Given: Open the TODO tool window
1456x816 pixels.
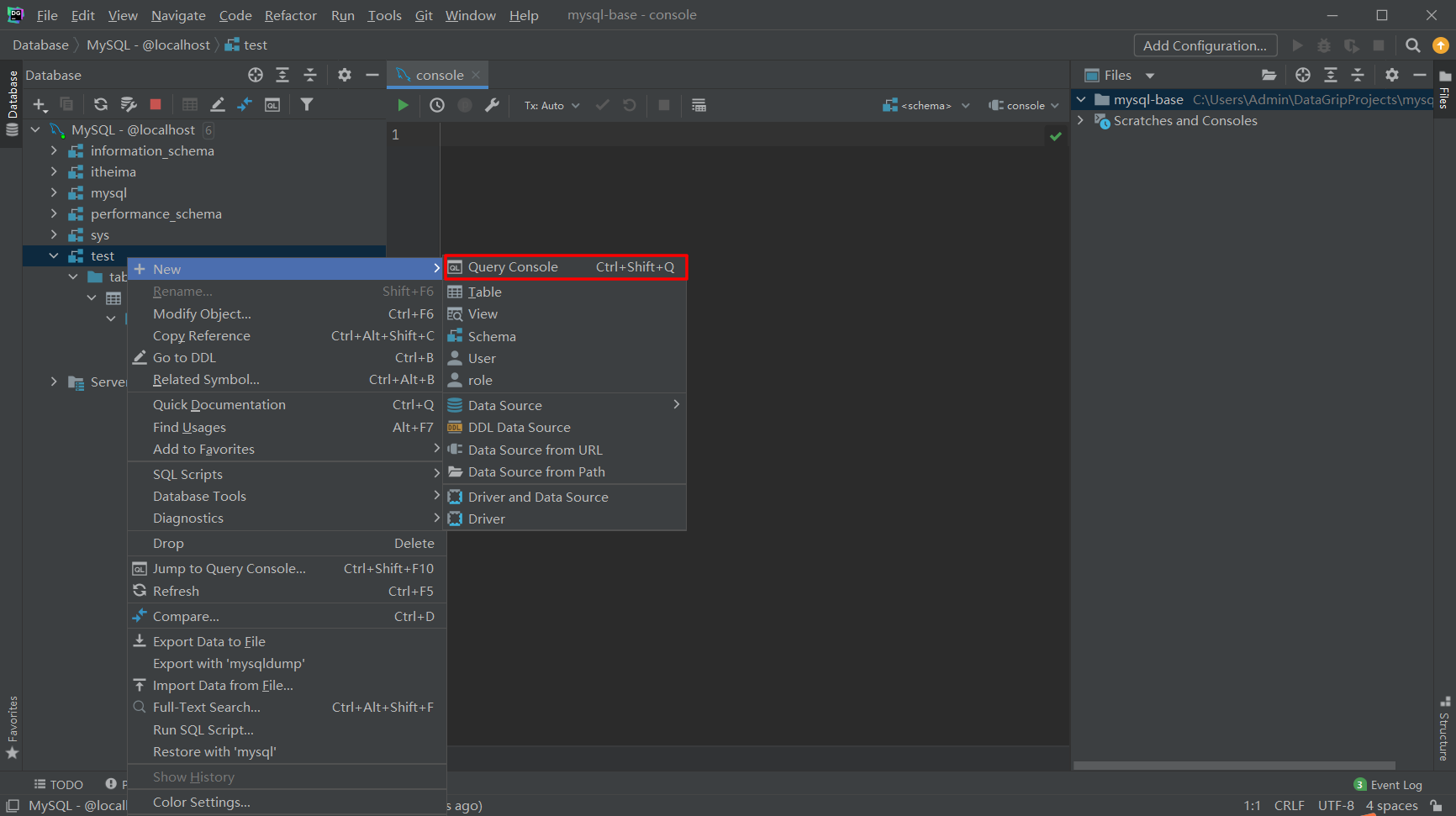Looking at the screenshot, I should click(x=58, y=785).
